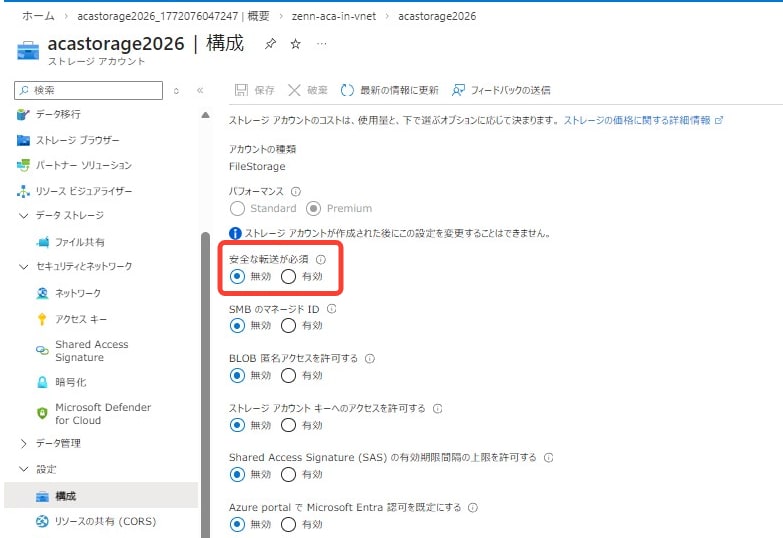This screenshot has height=538, width=783.
Task: Set 安全な転送が必須 to 無効
Action: (x=237, y=276)
